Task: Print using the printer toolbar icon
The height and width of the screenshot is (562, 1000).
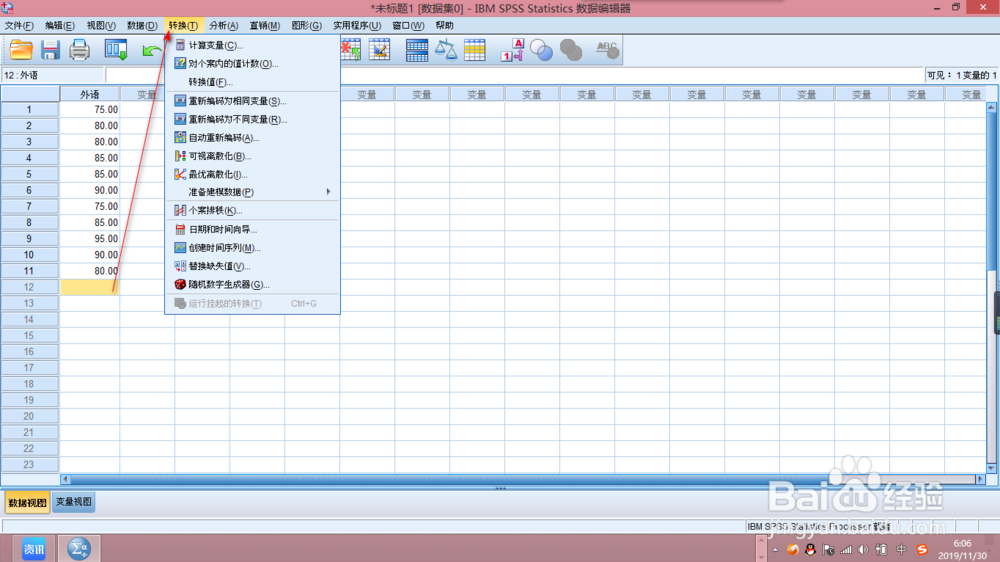Action: 80,50
